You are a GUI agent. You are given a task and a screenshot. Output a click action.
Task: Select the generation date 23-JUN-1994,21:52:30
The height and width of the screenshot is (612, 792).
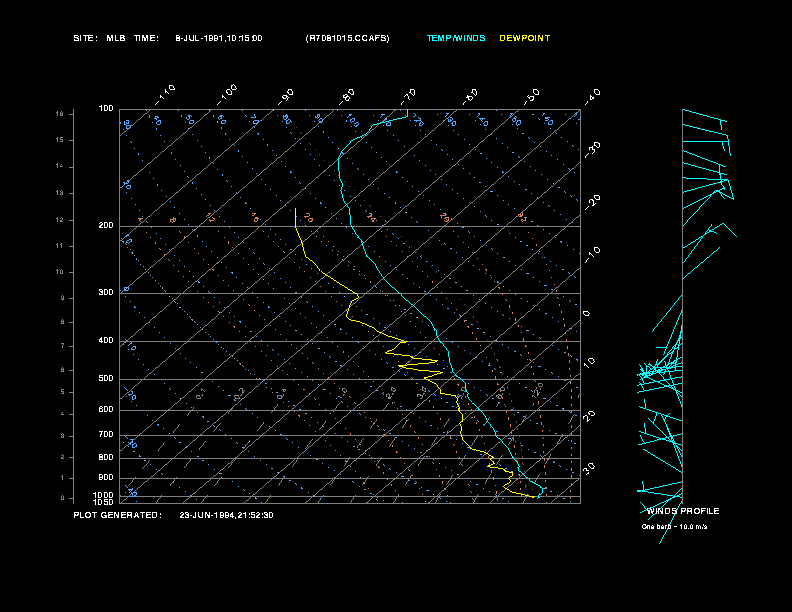226,515
